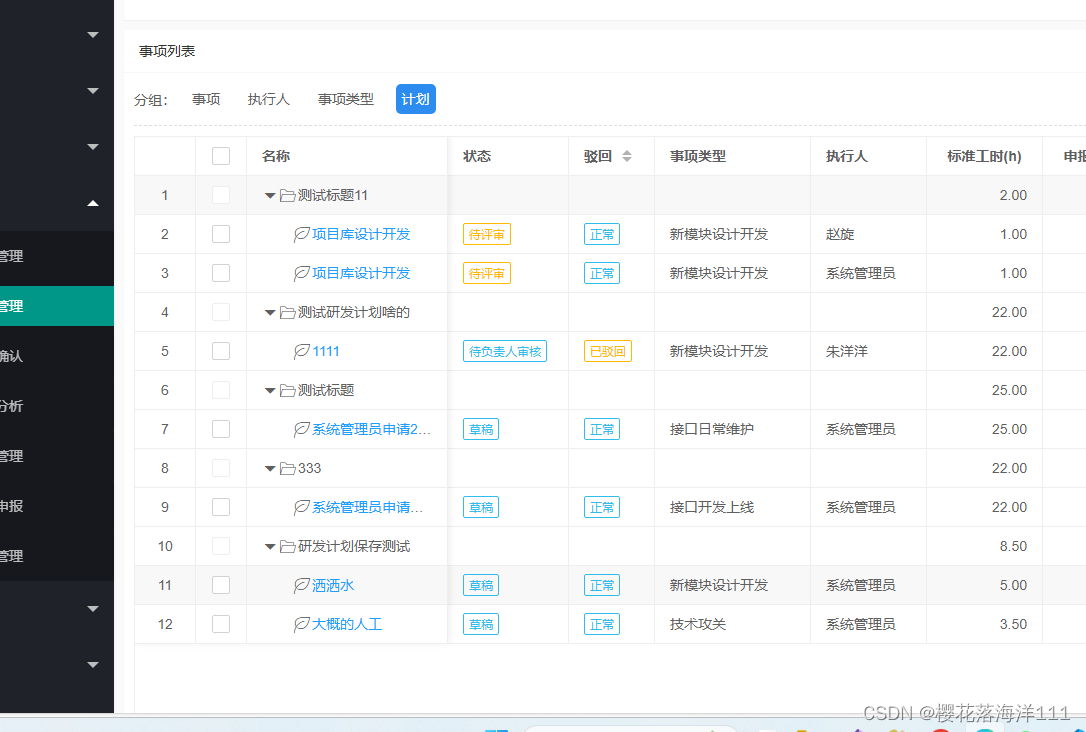Check the checkbox for row 1
Image resolution: width=1086 pixels, height=732 pixels.
point(220,195)
